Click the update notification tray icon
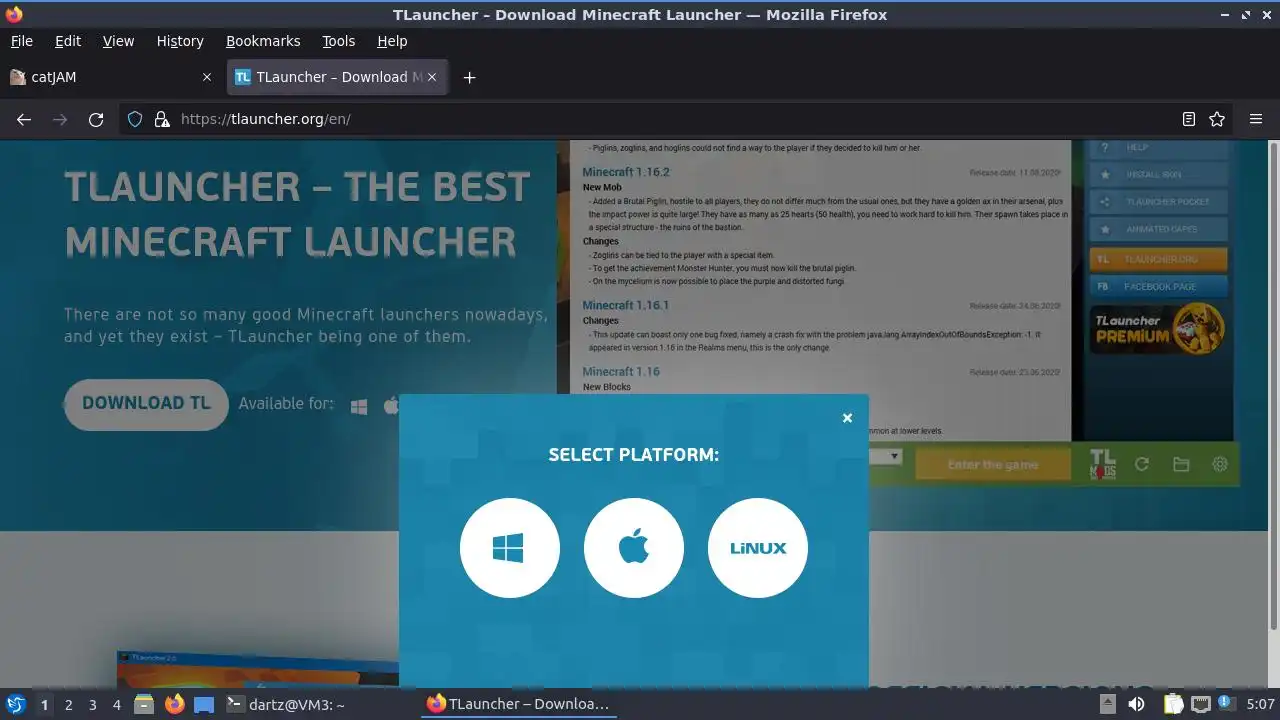The height and width of the screenshot is (720, 1280). [x=1224, y=704]
